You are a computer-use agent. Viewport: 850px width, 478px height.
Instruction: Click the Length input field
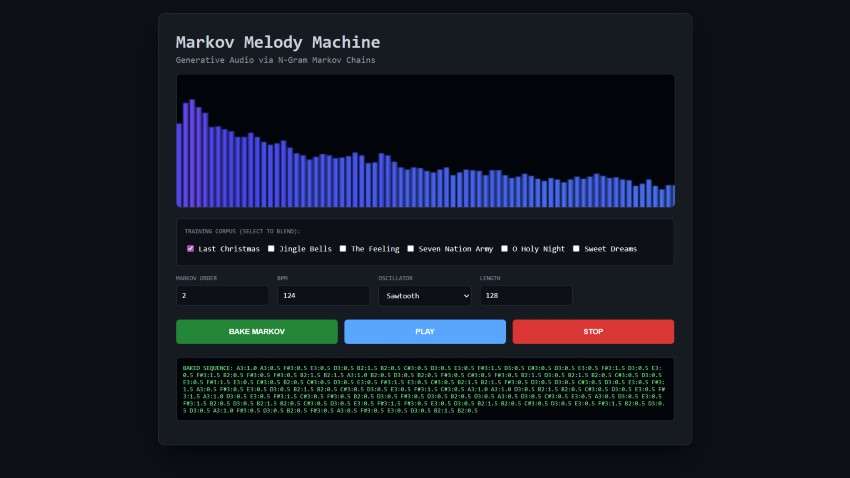[x=526, y=295]
